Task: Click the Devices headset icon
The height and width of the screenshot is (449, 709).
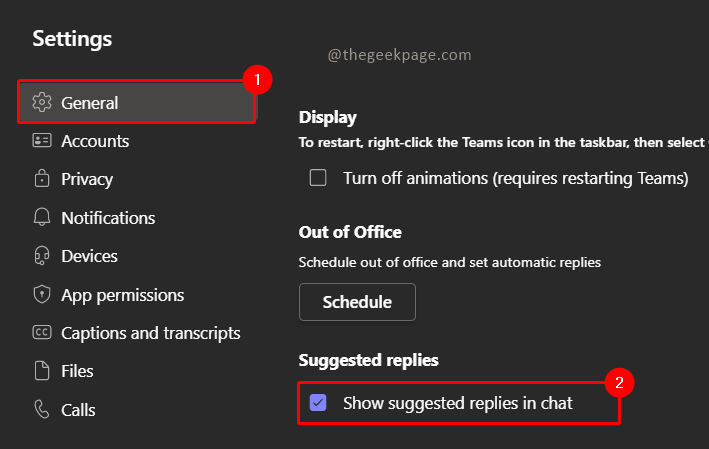Action: 42,256
